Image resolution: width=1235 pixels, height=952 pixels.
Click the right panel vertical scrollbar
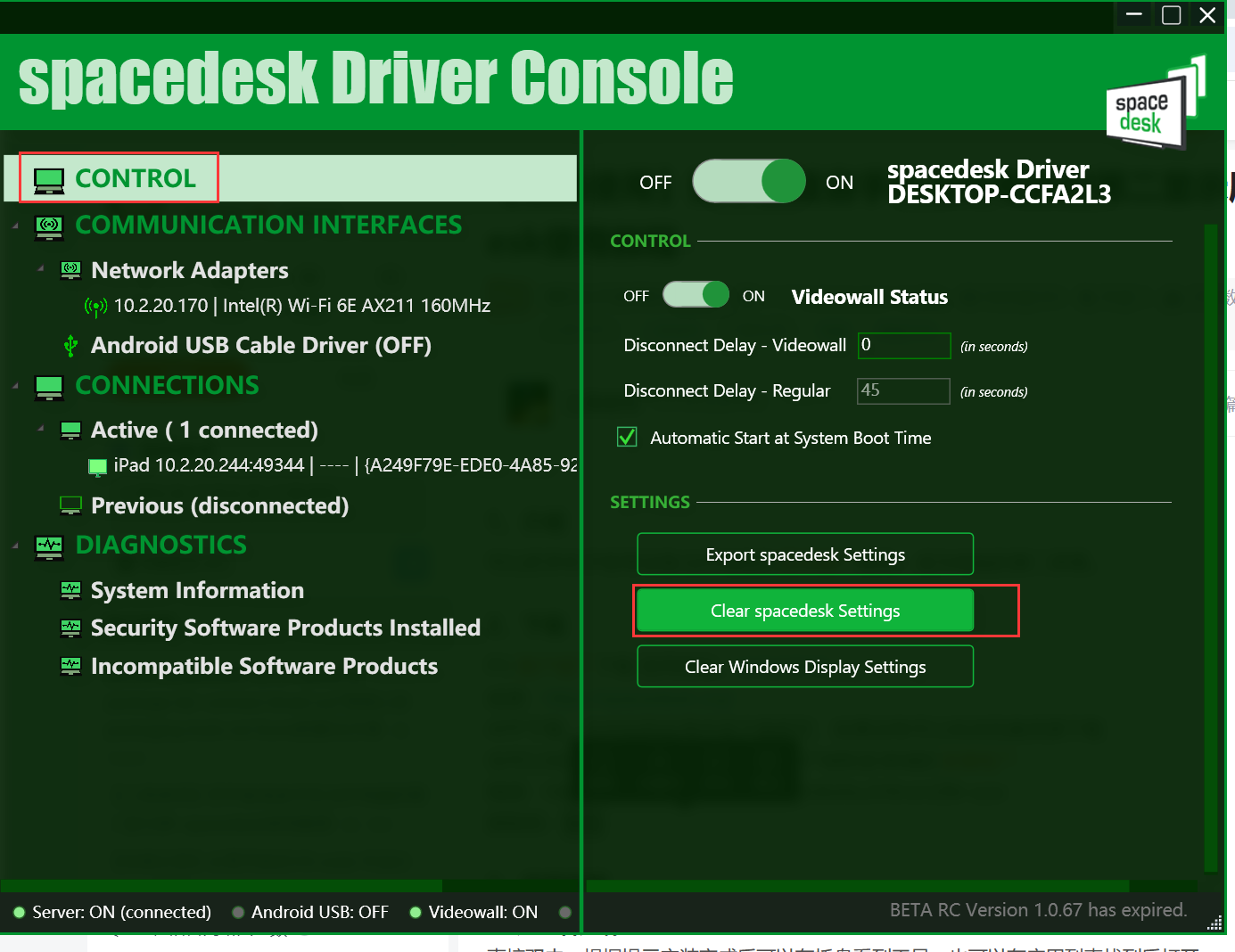click(1210, 547)
